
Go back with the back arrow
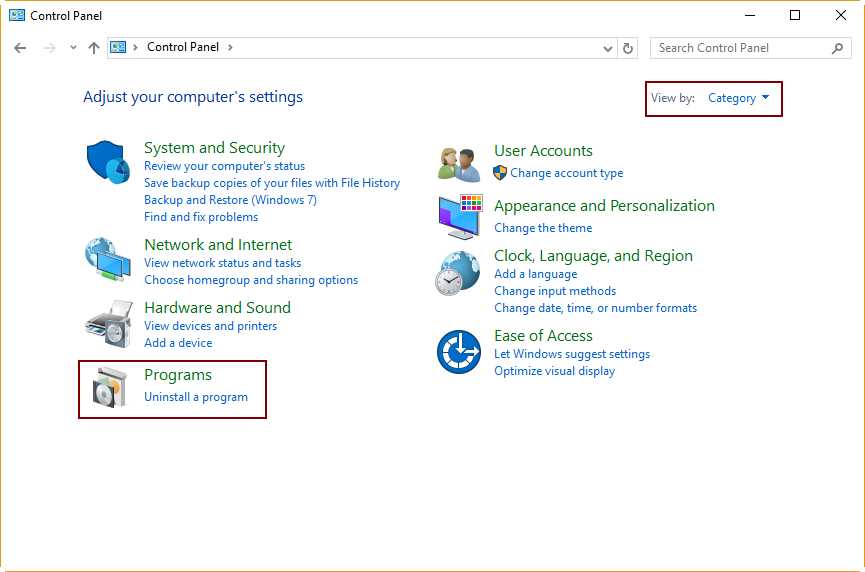click(20, 48)
